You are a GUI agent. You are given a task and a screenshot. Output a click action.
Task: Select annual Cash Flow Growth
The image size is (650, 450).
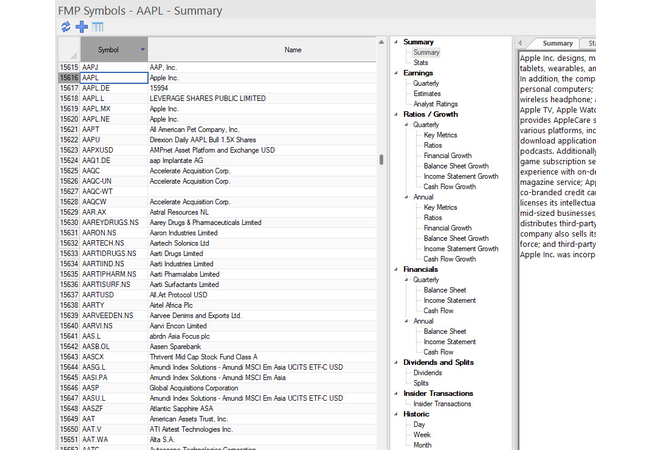(x=450, y=259)
